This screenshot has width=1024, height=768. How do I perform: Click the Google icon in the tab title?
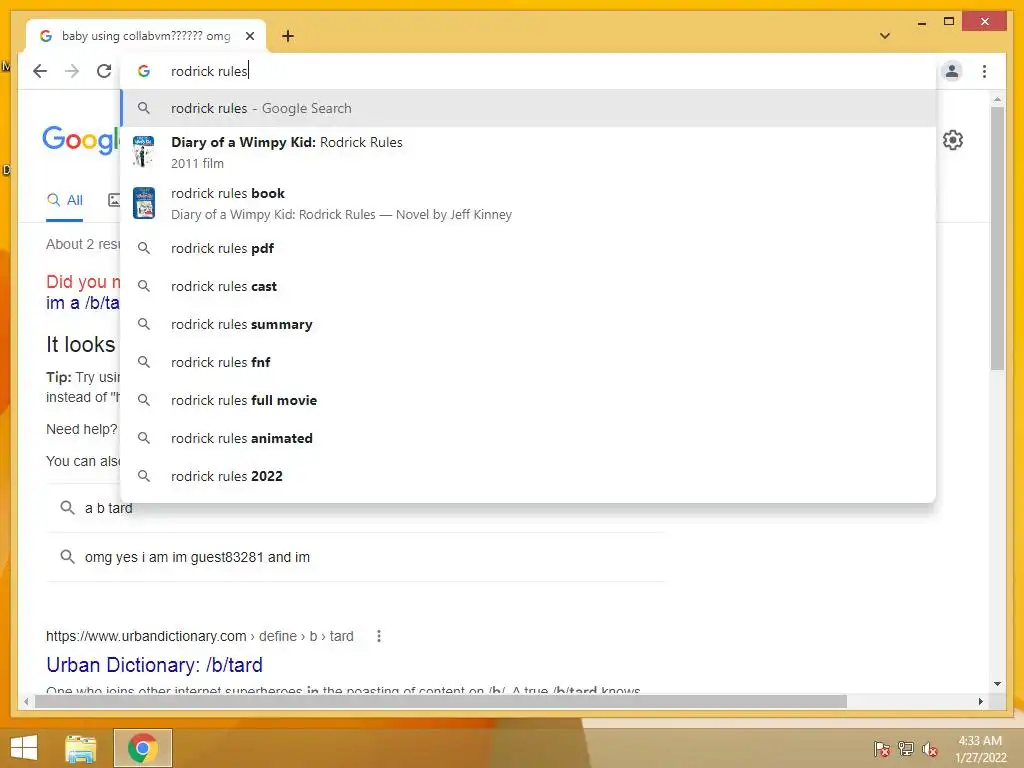(46, 36)
